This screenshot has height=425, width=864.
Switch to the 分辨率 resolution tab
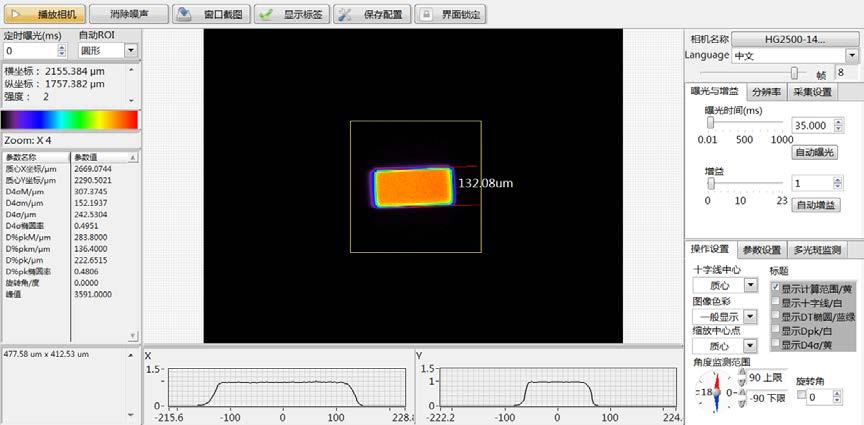pyautogui.click(x=766, y=91)
